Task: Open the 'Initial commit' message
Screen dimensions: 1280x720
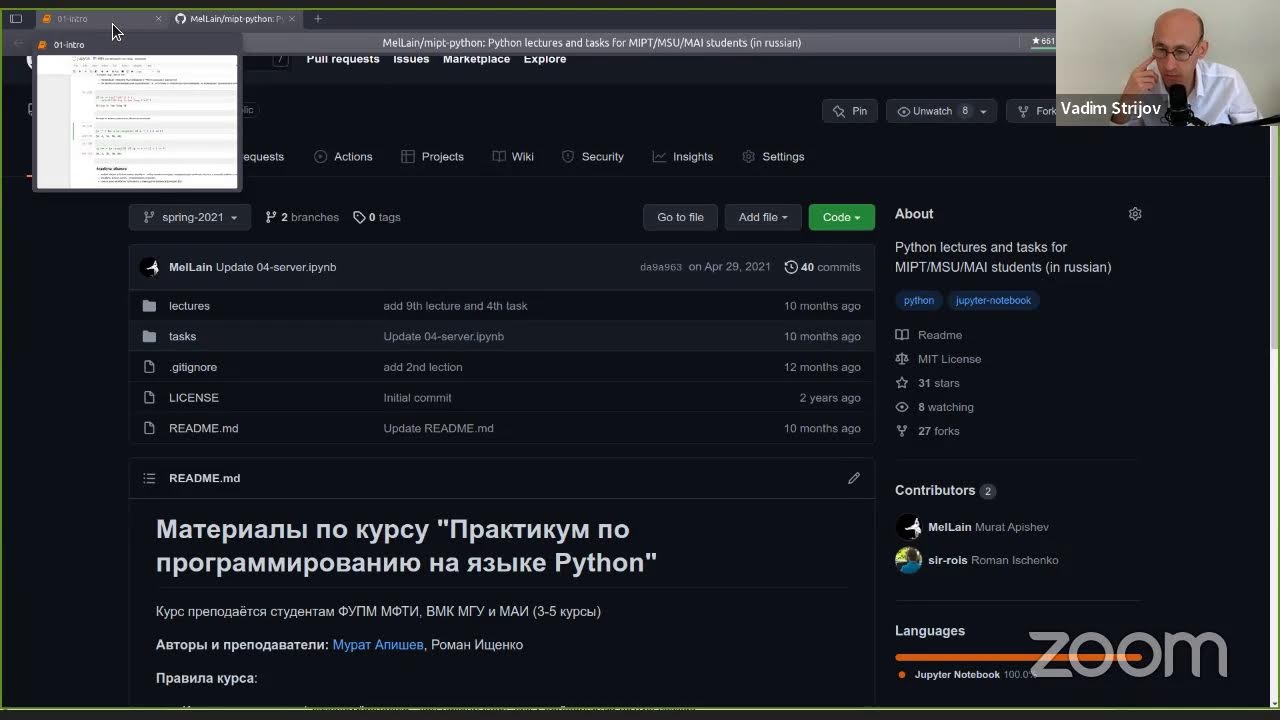Action: point(417,398)
